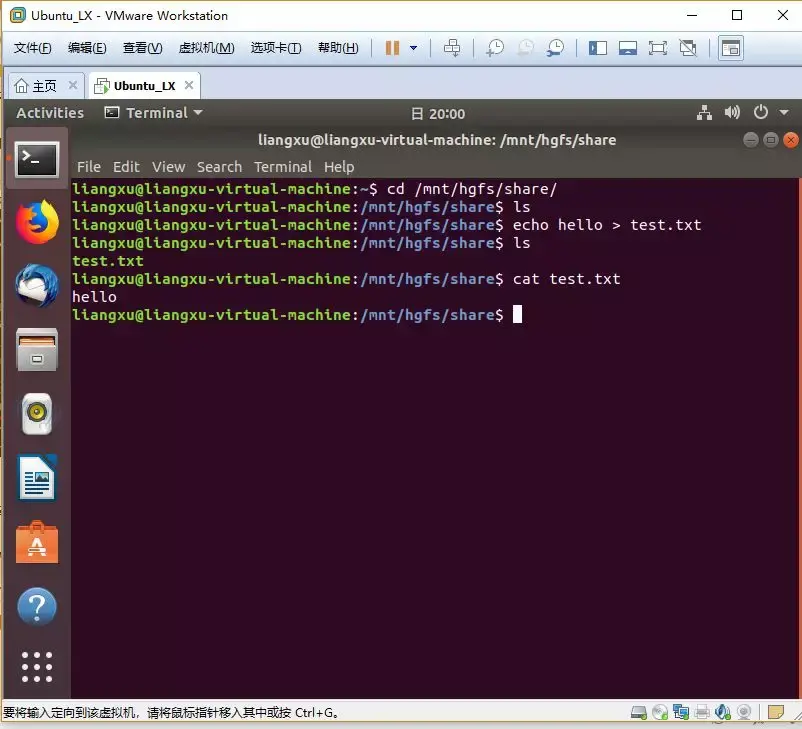Open the clock and calendar showing 20:00
The height and width of the screenshot is (729, 802).
pyautogui.click(x=438, y=114)
